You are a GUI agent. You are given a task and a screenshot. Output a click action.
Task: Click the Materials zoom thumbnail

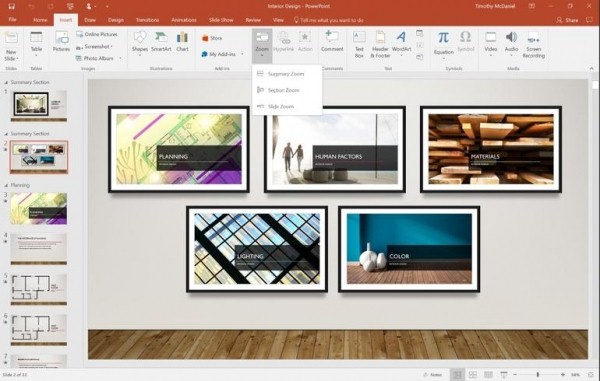click(x=491, y=149)
